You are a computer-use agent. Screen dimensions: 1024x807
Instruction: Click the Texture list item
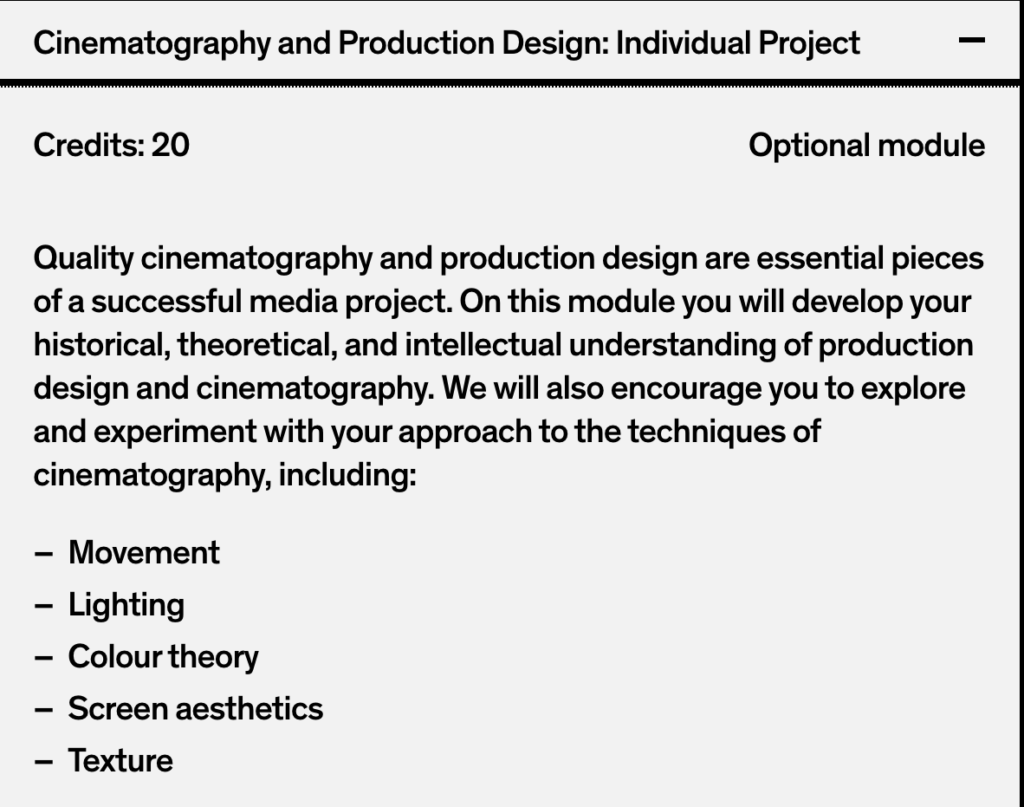(x=121, y=761)
